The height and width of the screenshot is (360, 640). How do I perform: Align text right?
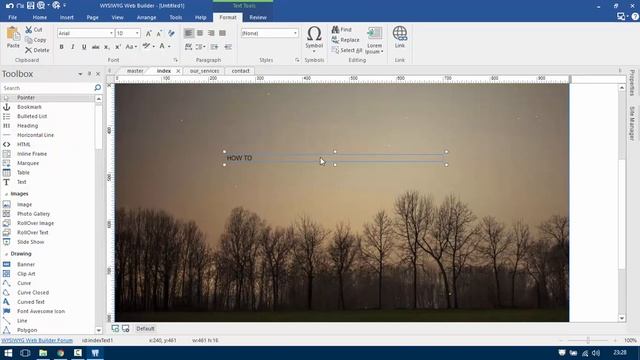(211, 33)
